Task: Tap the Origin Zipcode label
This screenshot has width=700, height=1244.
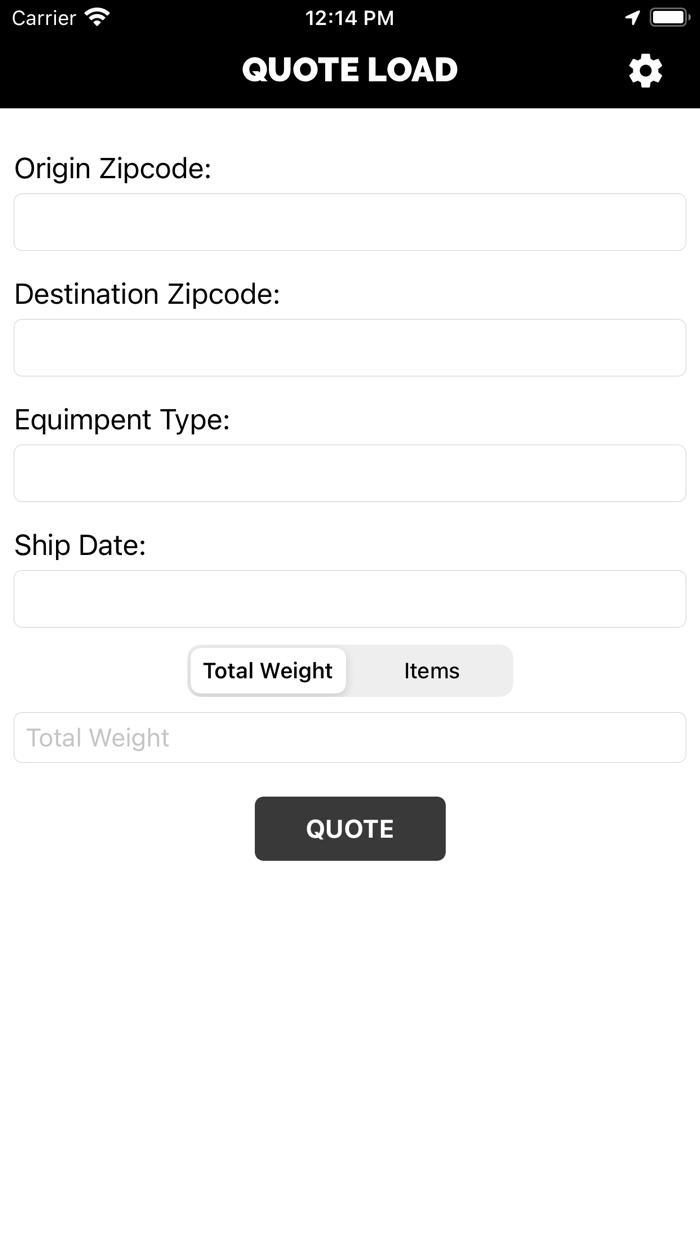Action: [113, 168]
